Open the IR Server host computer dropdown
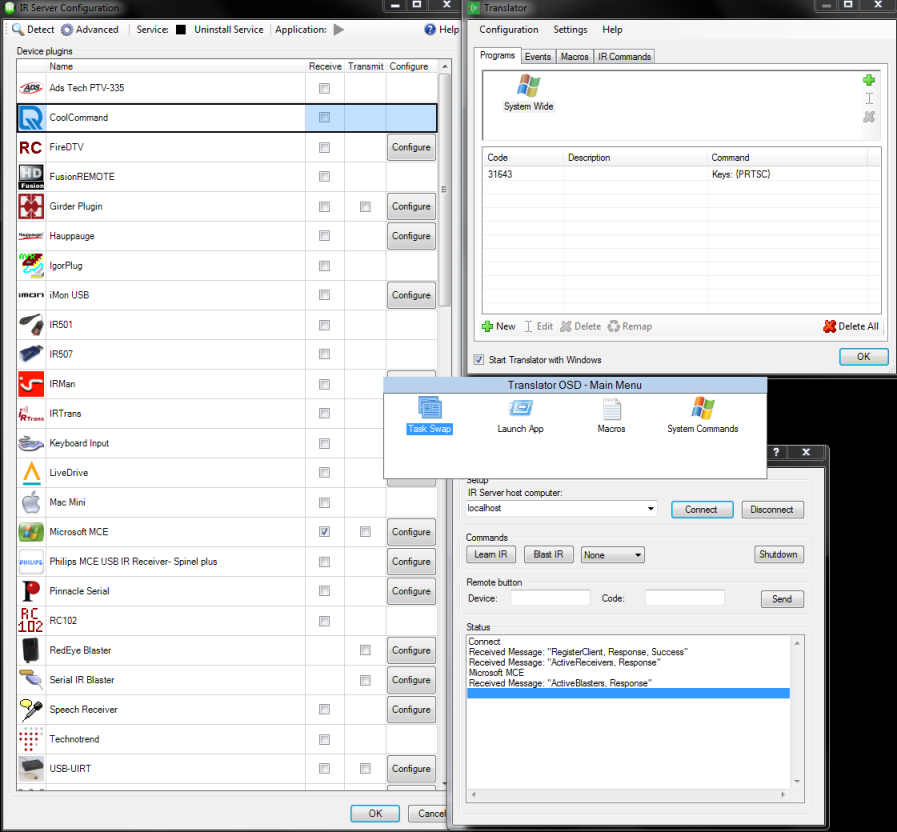Screen dimensions: 897x832 [x=650, y=508]
